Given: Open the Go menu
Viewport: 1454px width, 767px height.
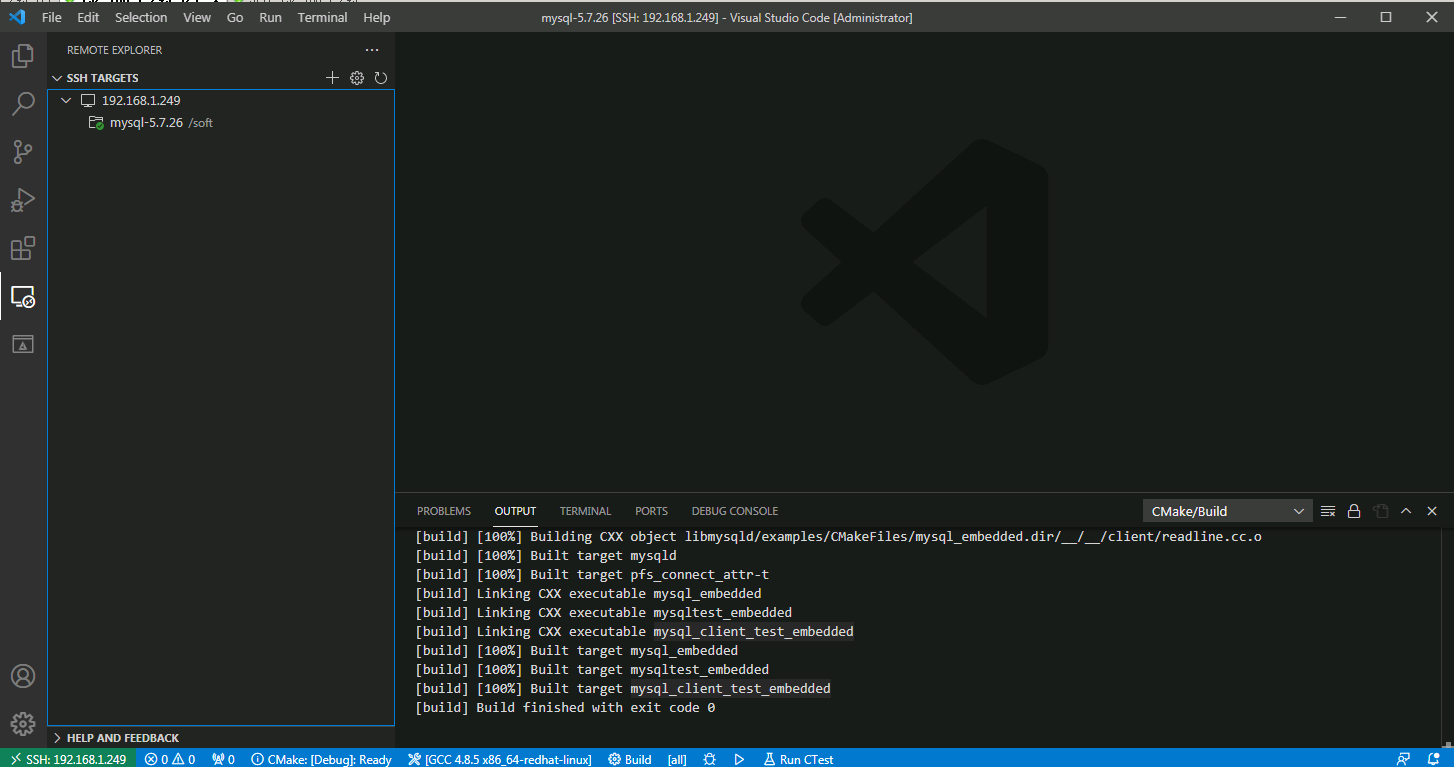Looking at the screenshot, I should click(x=235, y=17).
